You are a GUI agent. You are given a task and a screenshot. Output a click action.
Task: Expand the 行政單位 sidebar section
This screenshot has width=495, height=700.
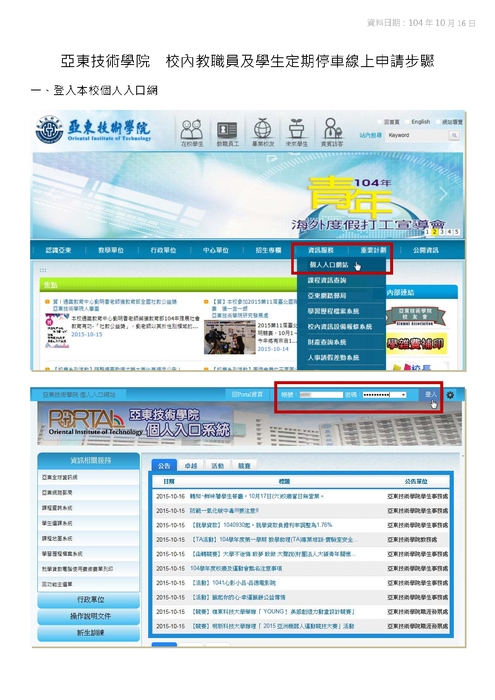(89, 599)
